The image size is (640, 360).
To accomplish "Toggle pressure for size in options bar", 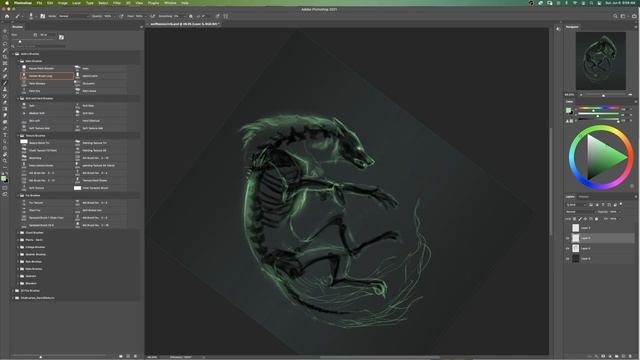I will (218, 16).
